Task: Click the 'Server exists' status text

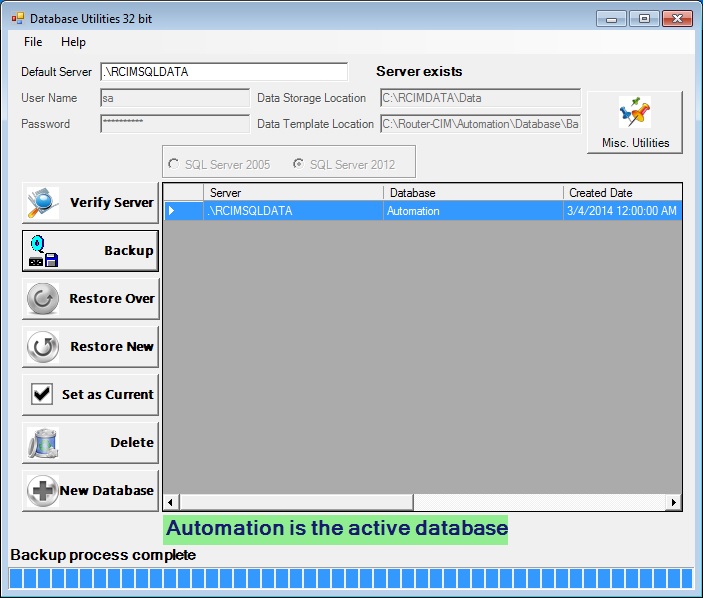Action: (x=419, y=71)
